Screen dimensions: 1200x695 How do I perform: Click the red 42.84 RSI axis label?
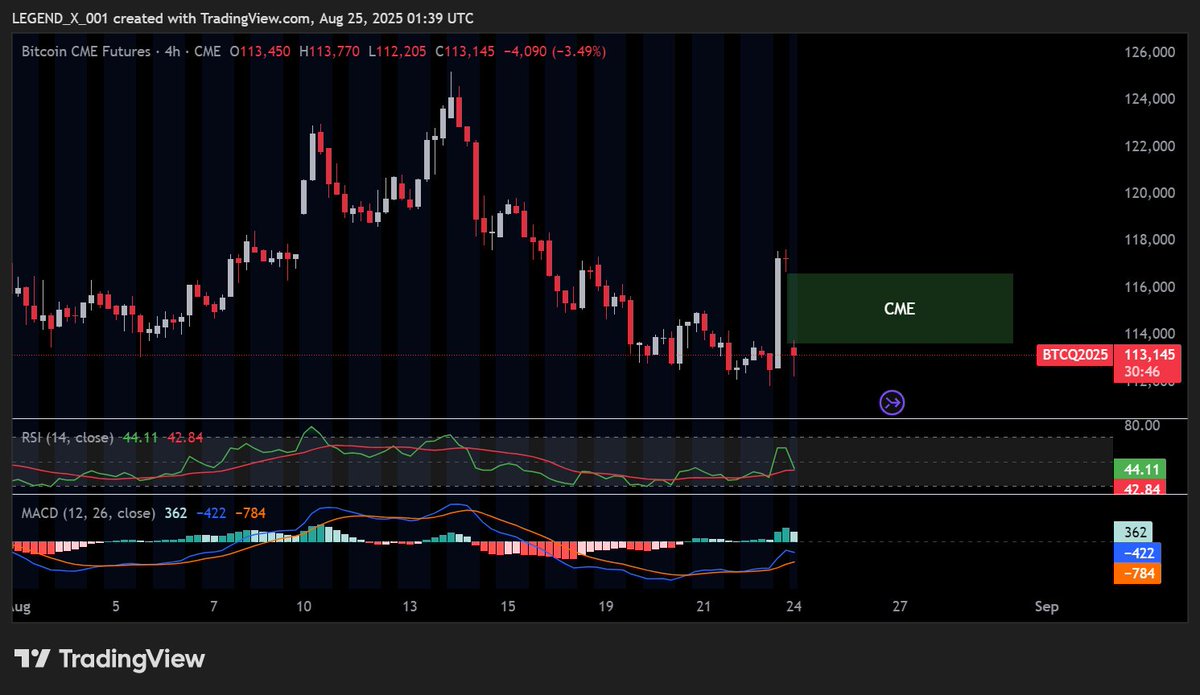point(1138,488)
